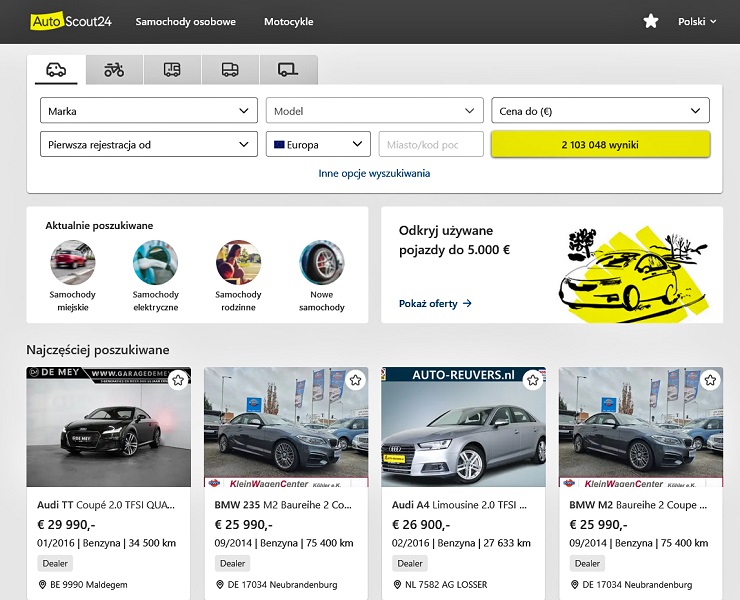Favorite the BMW M2 Baureihe 2 Coupe listing
The image size is (740, 600).
coord(710,380)
